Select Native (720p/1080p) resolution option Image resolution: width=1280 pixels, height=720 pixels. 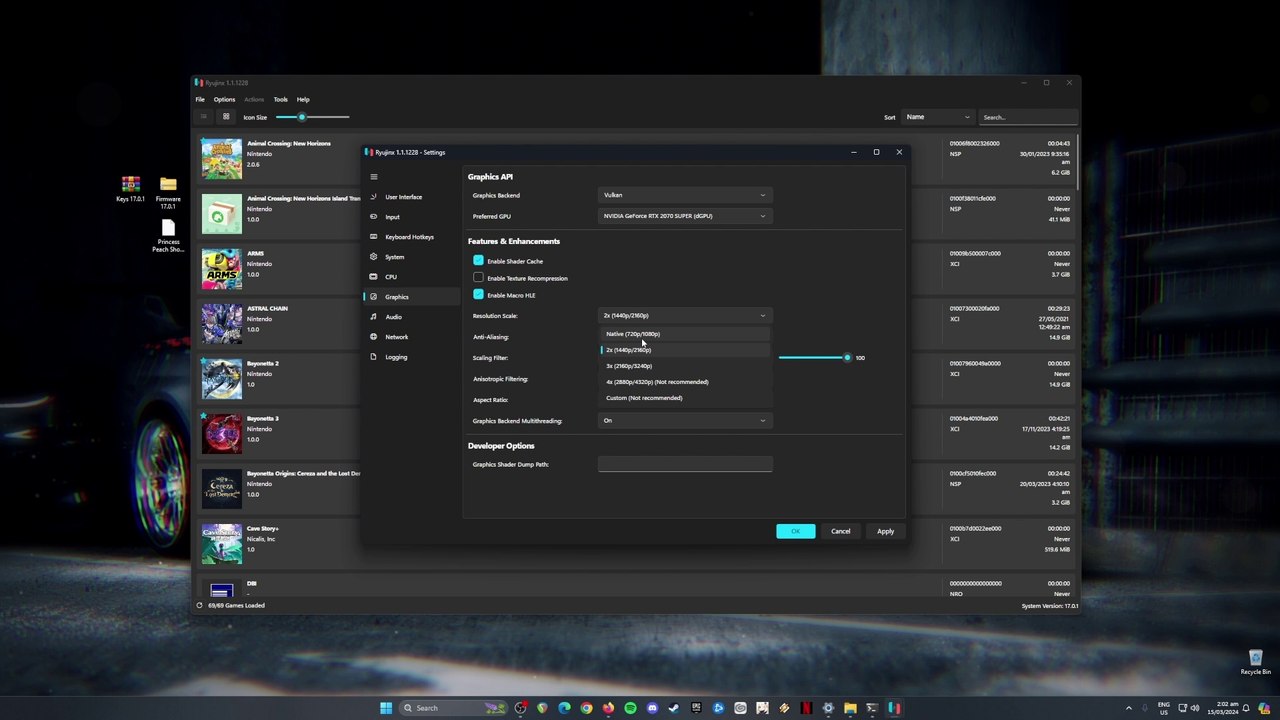pos(633,334)
